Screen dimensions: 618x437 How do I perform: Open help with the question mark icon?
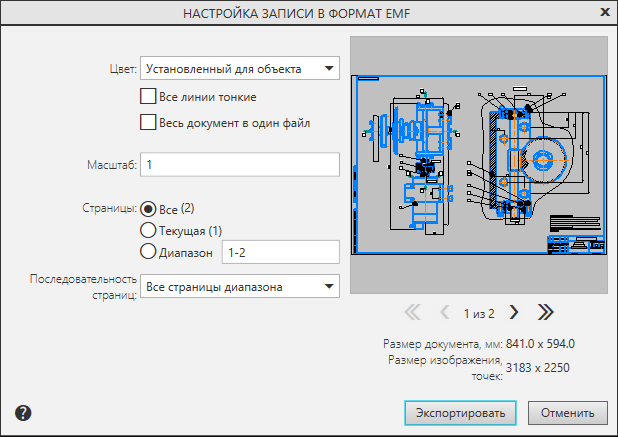click(x=23, y=412)
